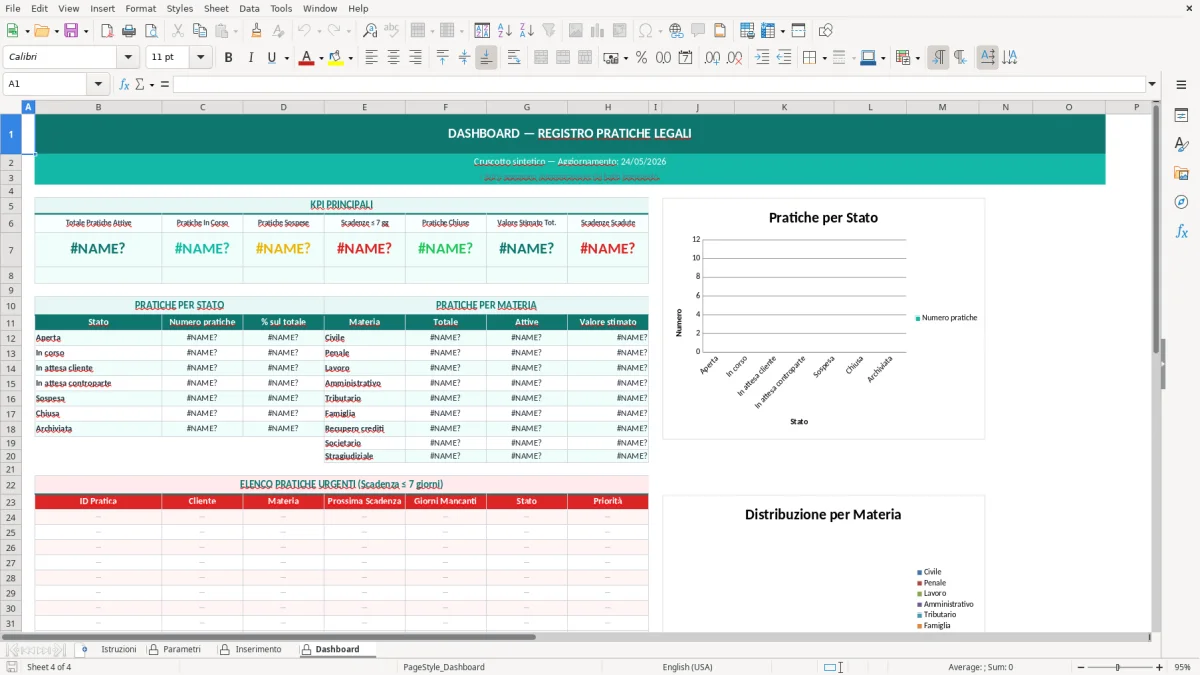Click the Sort Ascending icon
This screenshot has width=1200, height=675.
(504, 31)
